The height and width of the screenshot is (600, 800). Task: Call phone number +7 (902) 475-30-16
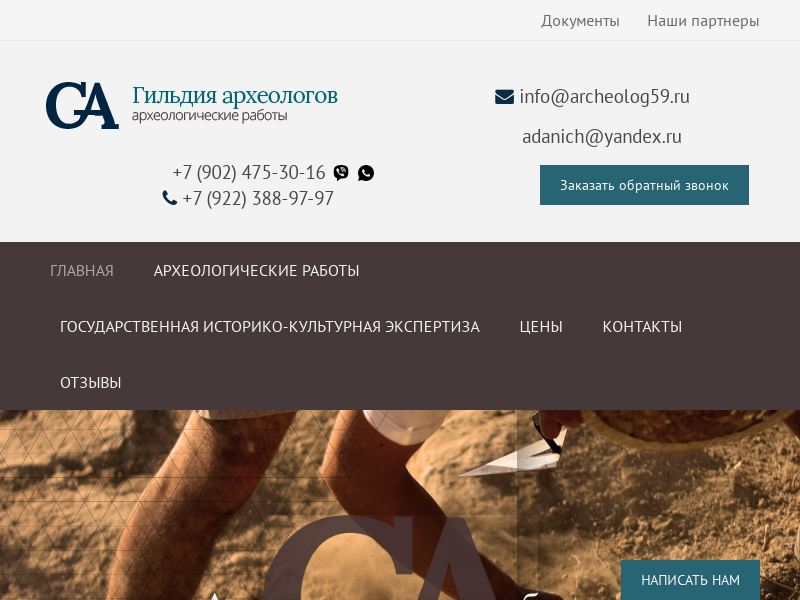(248, 172)
